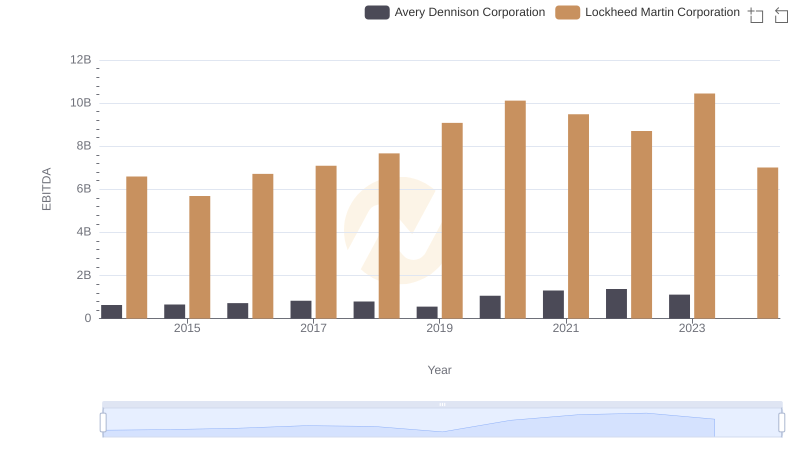Click the left handle of the zoom slider
800x461 pixels.
pos(103,423)
